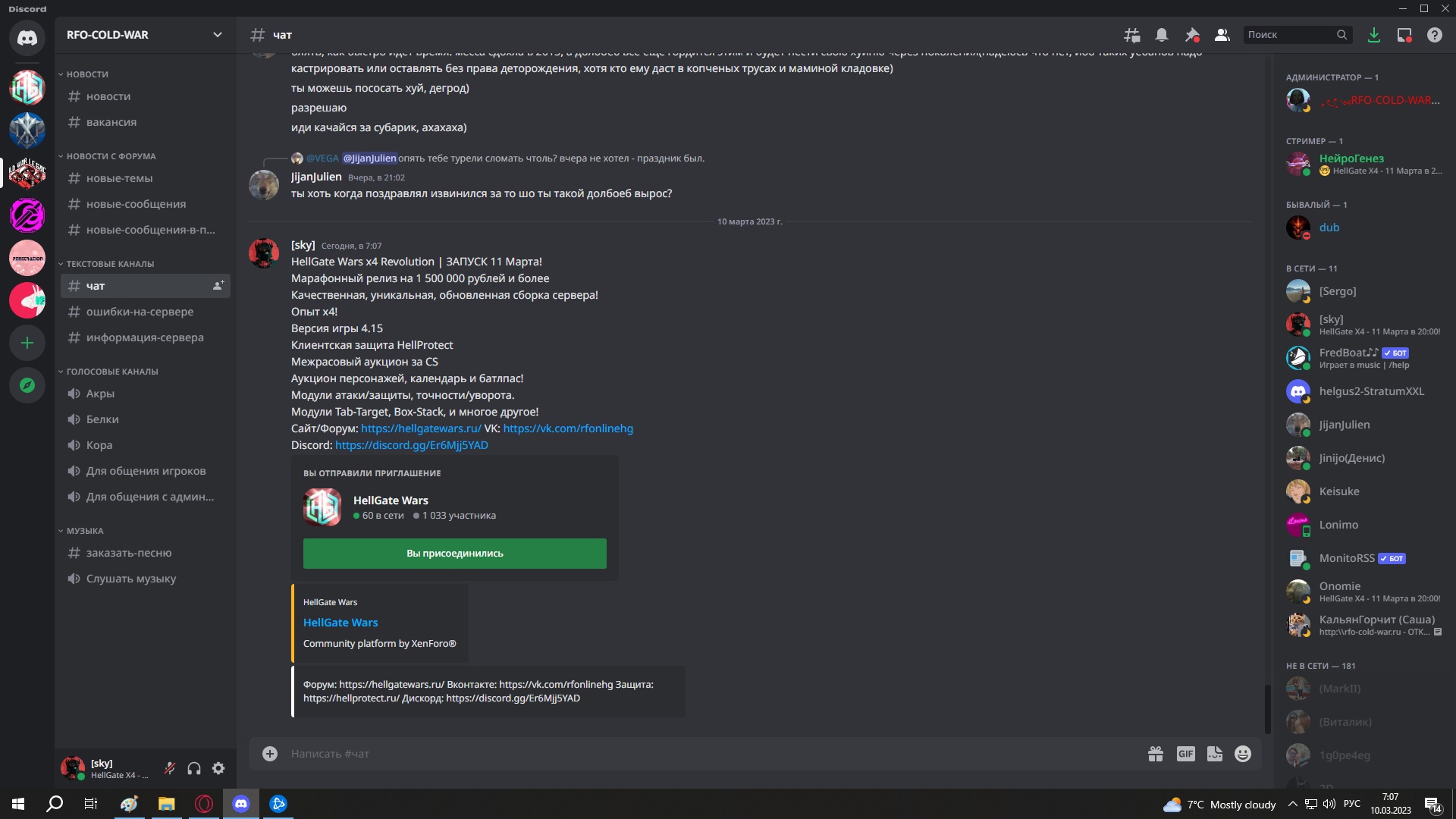This screenshot has height=819, width=1456.
Task: Open the red-and-white server icon in sidebar
Action: (x=27, y=300)
